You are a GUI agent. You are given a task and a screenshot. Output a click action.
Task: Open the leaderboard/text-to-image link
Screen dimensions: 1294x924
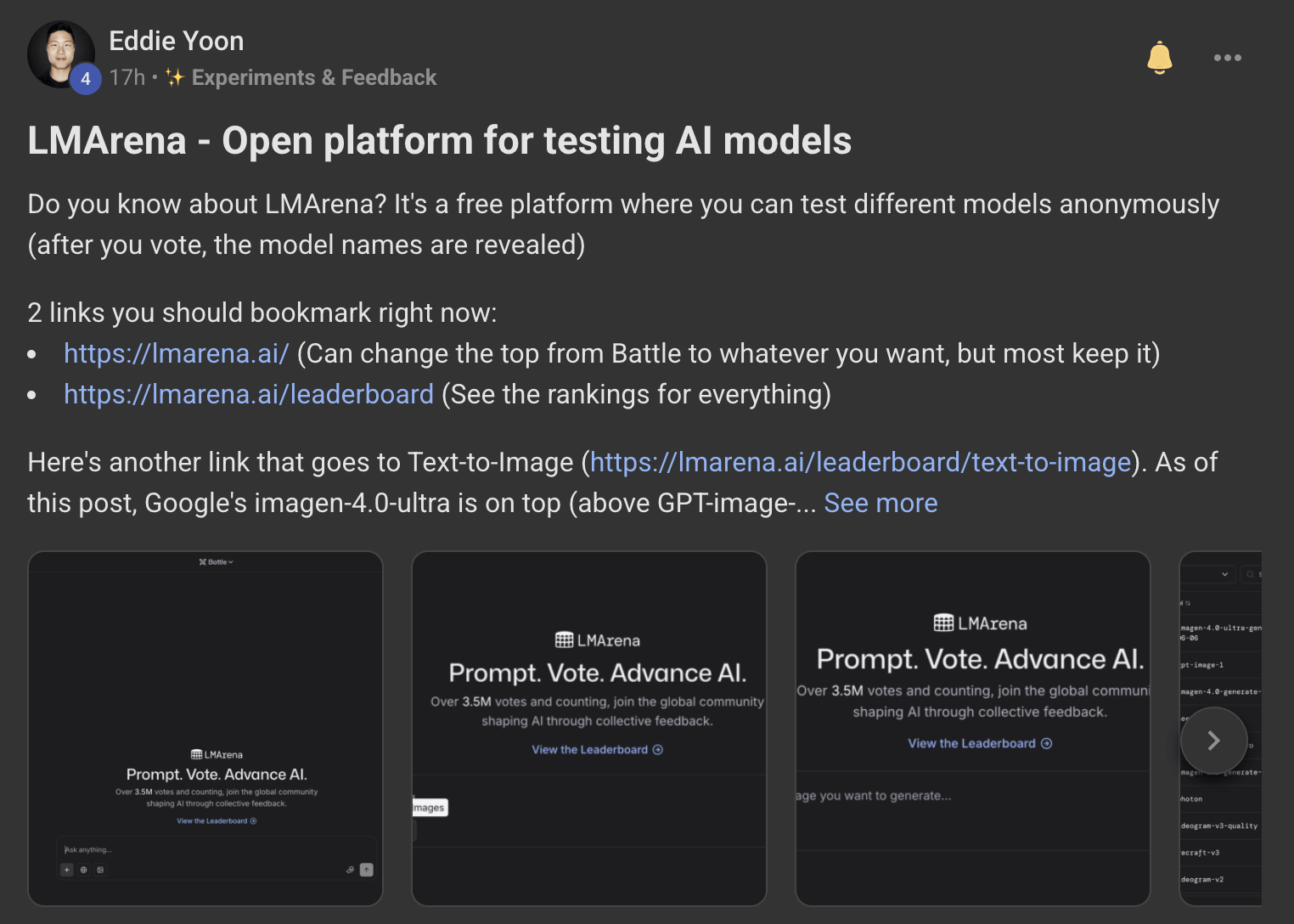tap(860, 462)
